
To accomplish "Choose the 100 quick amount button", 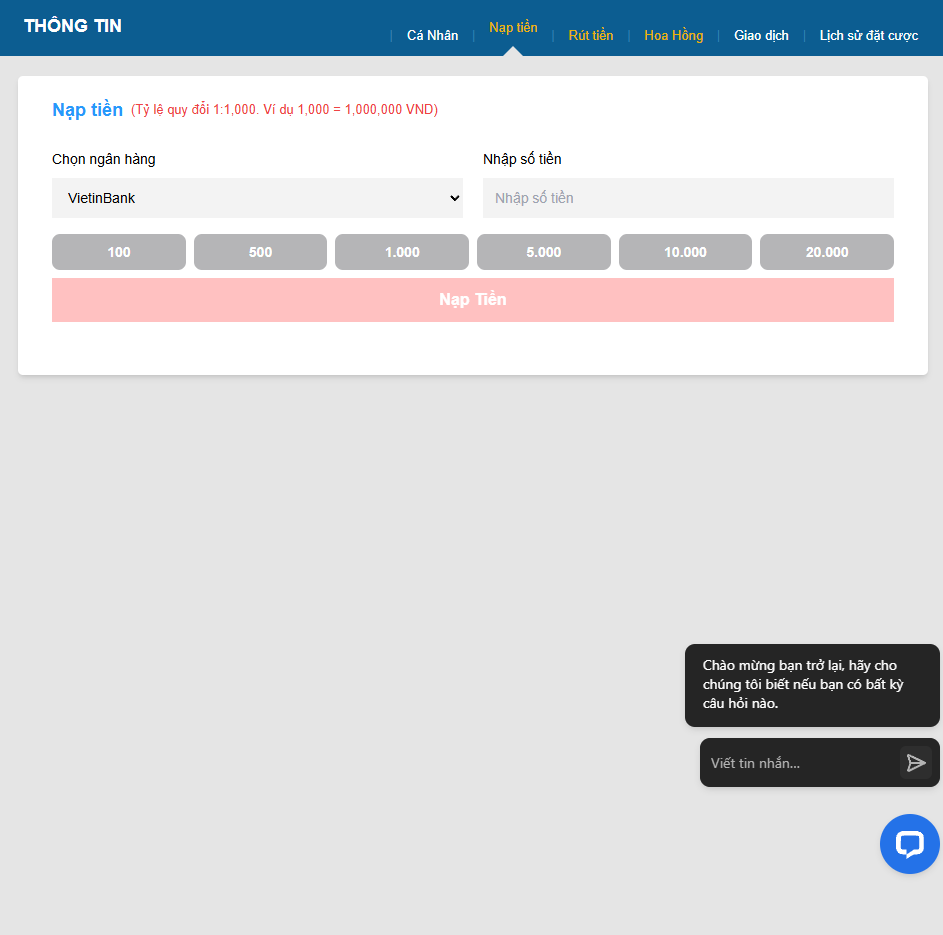I will [119, 252].
